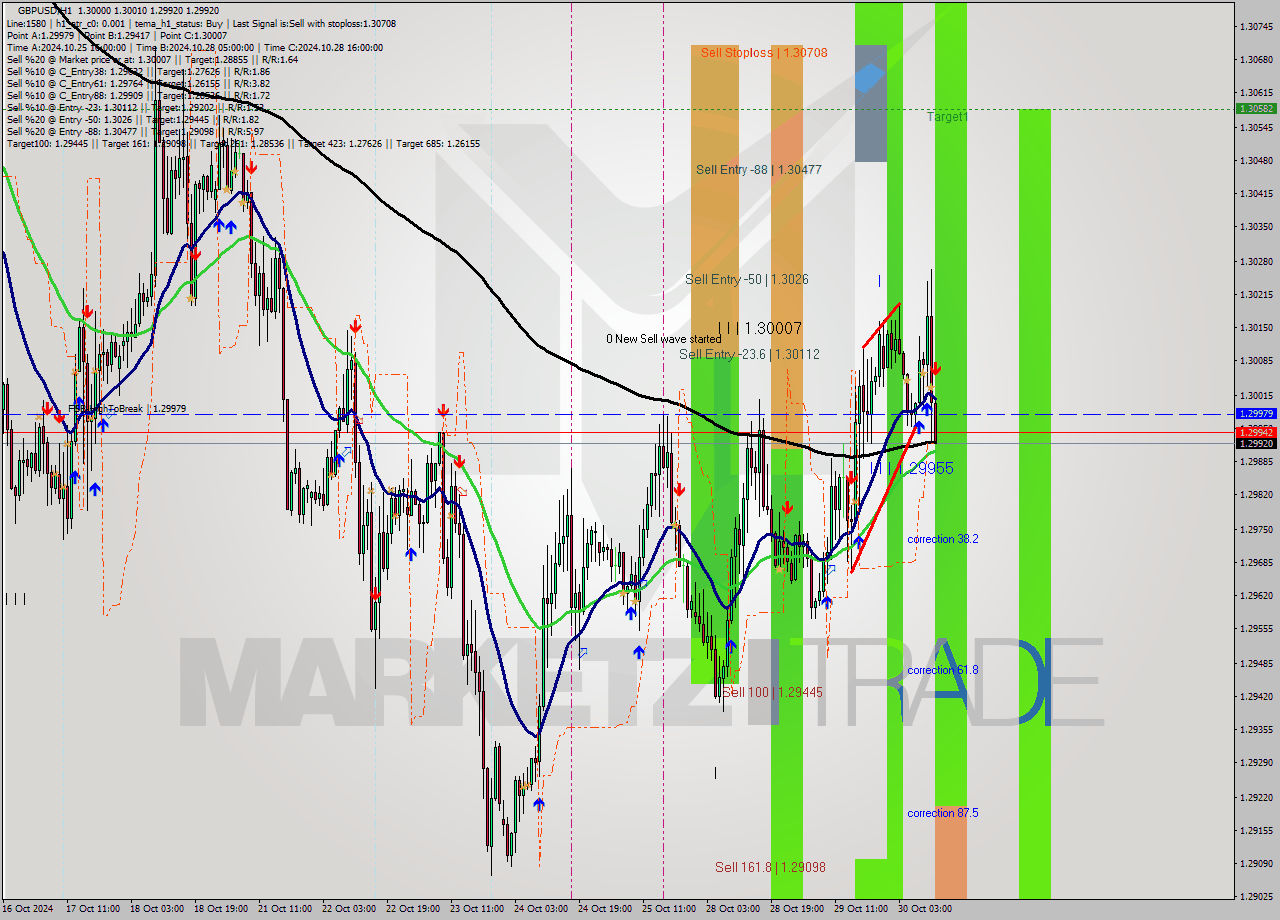1280x920 pixels.
Task: Click the '25 Oct 11:00' time axis label
Action: tap(668, 909)
